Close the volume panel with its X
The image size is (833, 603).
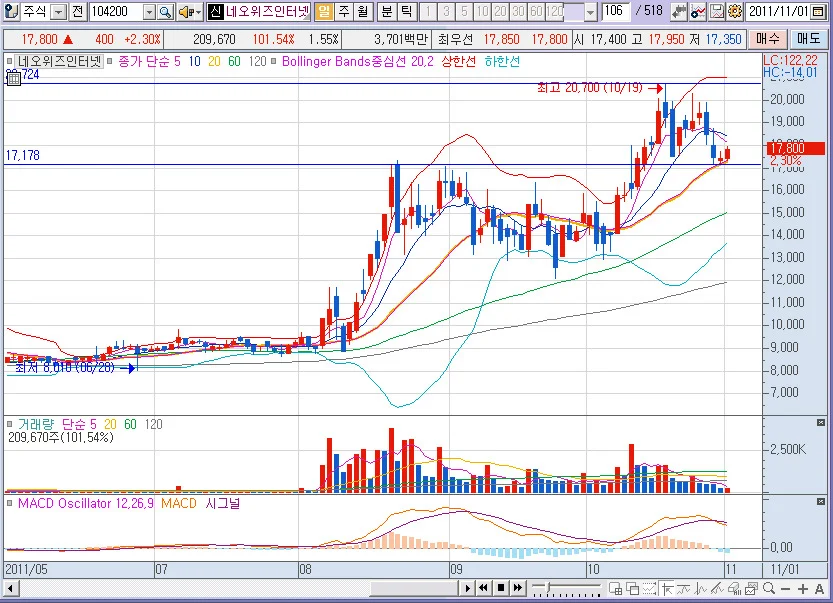821,422
